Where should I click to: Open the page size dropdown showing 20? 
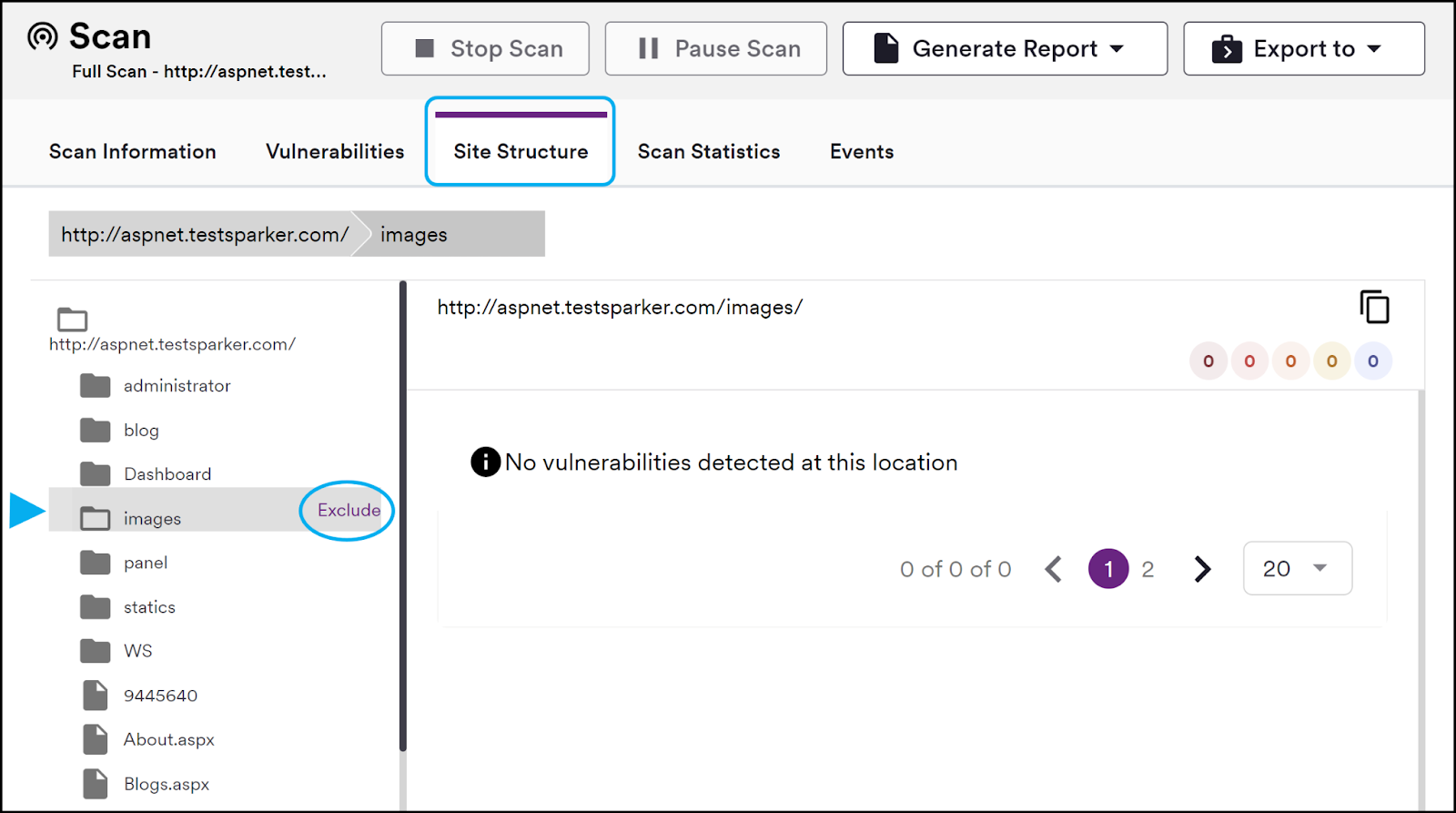point(1297,569)
